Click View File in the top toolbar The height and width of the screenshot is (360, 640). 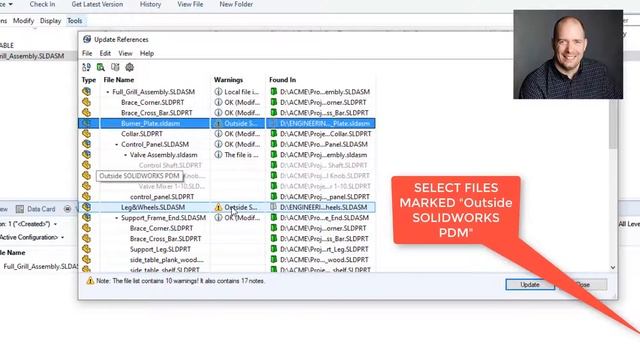pos(190,4)
